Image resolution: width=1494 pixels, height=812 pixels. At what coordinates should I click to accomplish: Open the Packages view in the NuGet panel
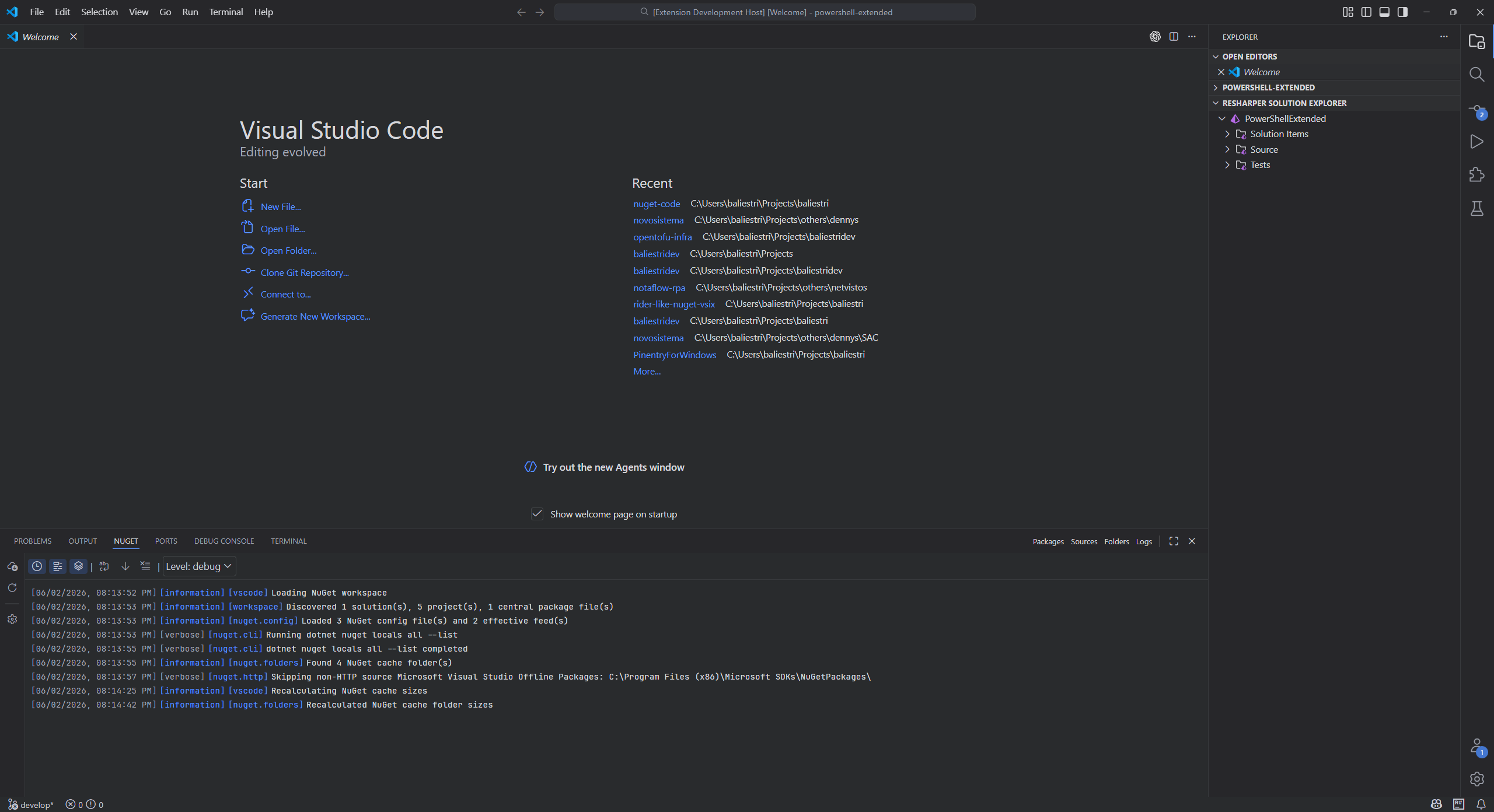click(1048, 541)
